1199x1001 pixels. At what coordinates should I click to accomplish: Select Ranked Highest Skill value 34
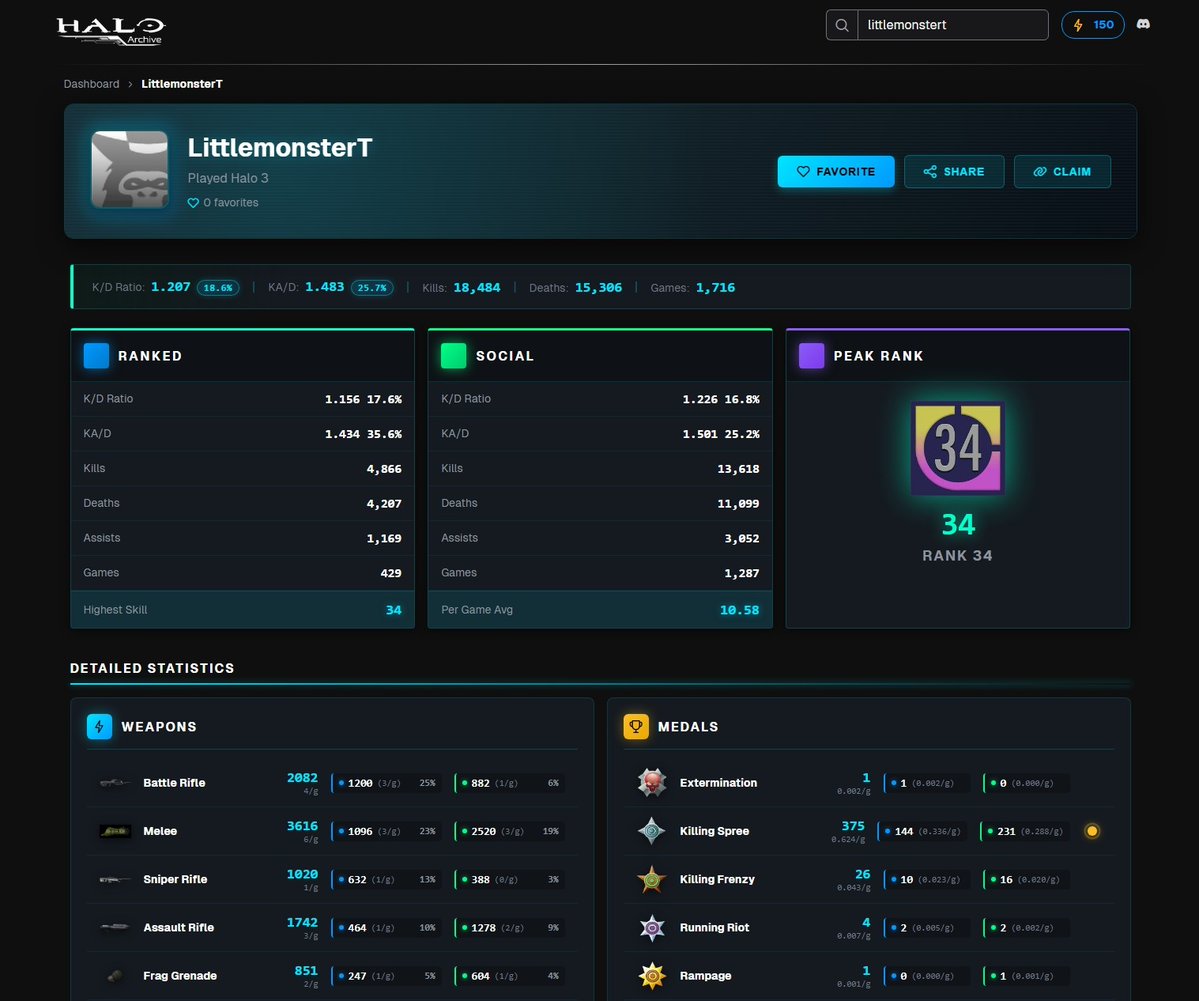coord(393,610)
